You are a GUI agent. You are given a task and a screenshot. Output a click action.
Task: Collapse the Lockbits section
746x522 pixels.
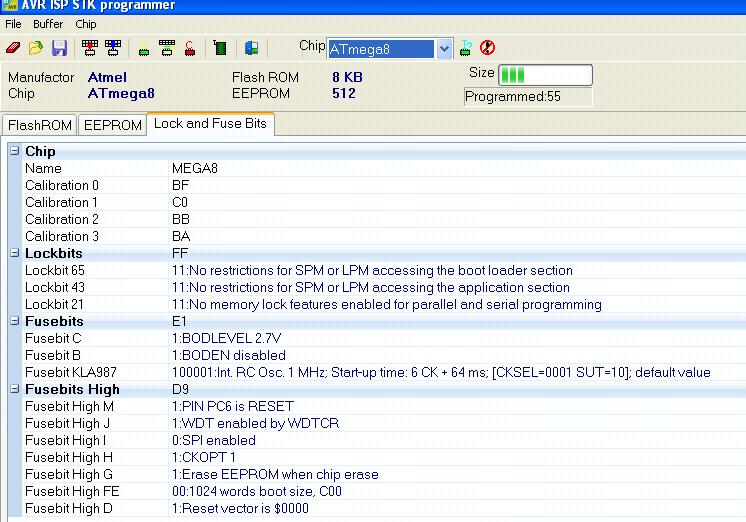coord(15,253)
